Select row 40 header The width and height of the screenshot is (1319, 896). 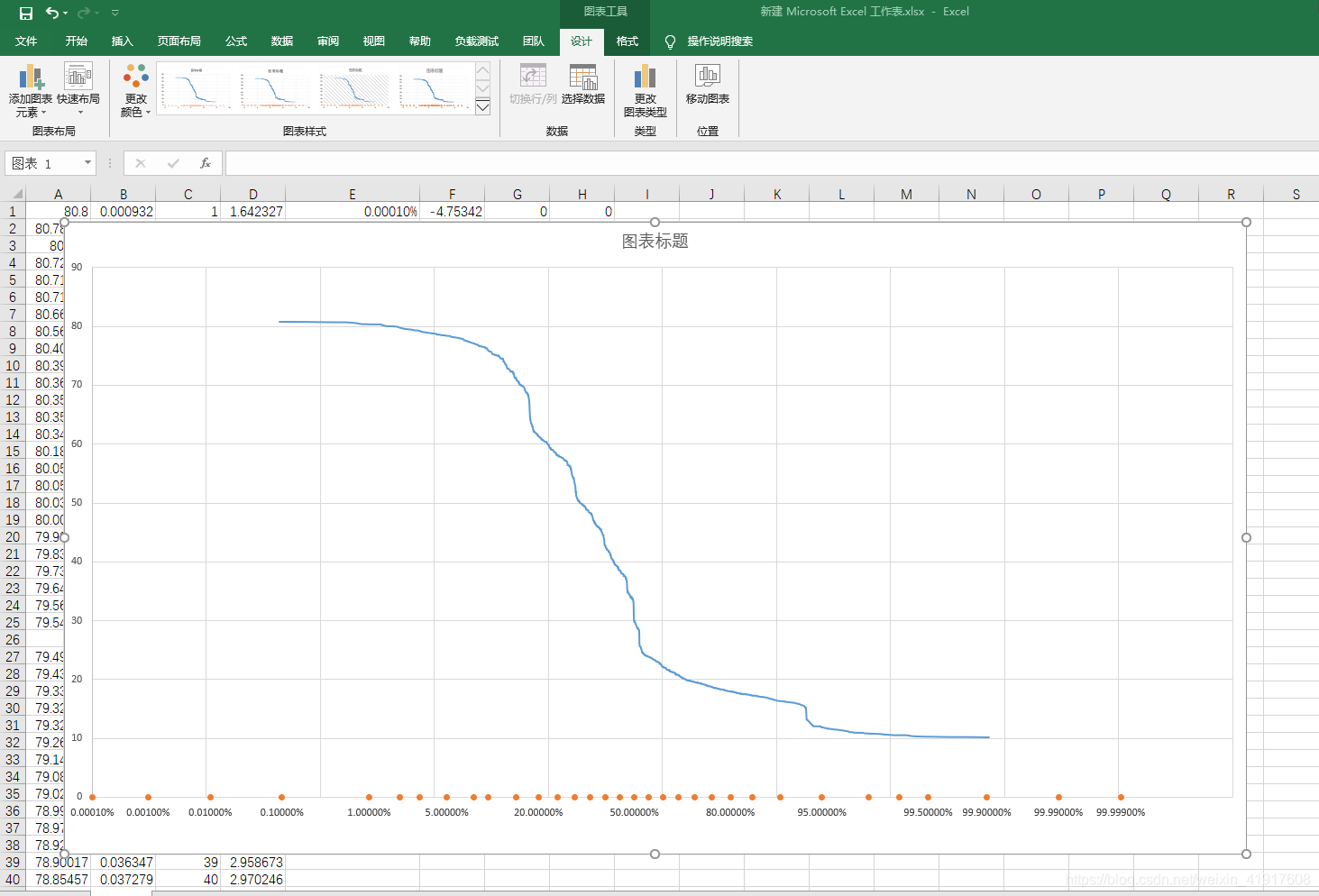click(13, 880)
